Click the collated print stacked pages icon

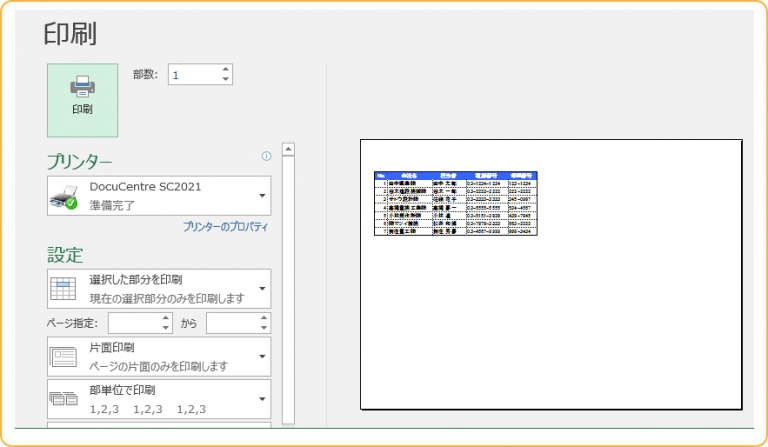(63, 399)
